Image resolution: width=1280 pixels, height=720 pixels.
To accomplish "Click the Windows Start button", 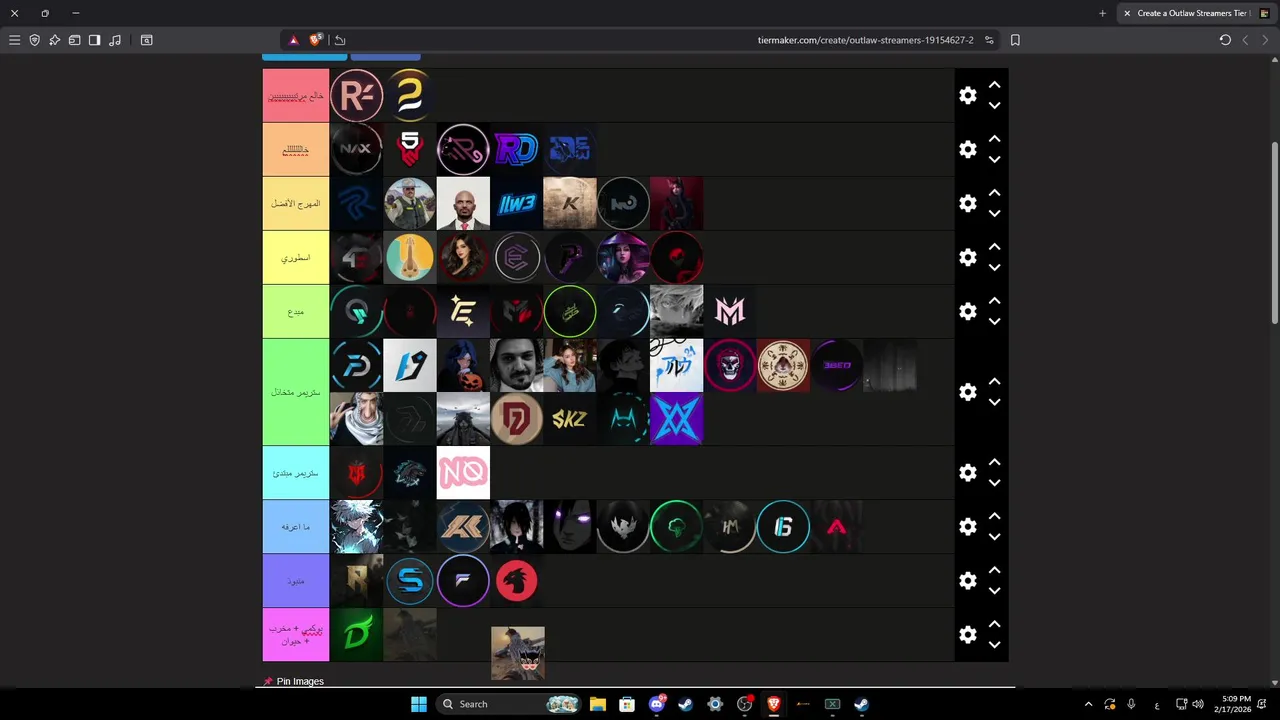I will 418,704.
